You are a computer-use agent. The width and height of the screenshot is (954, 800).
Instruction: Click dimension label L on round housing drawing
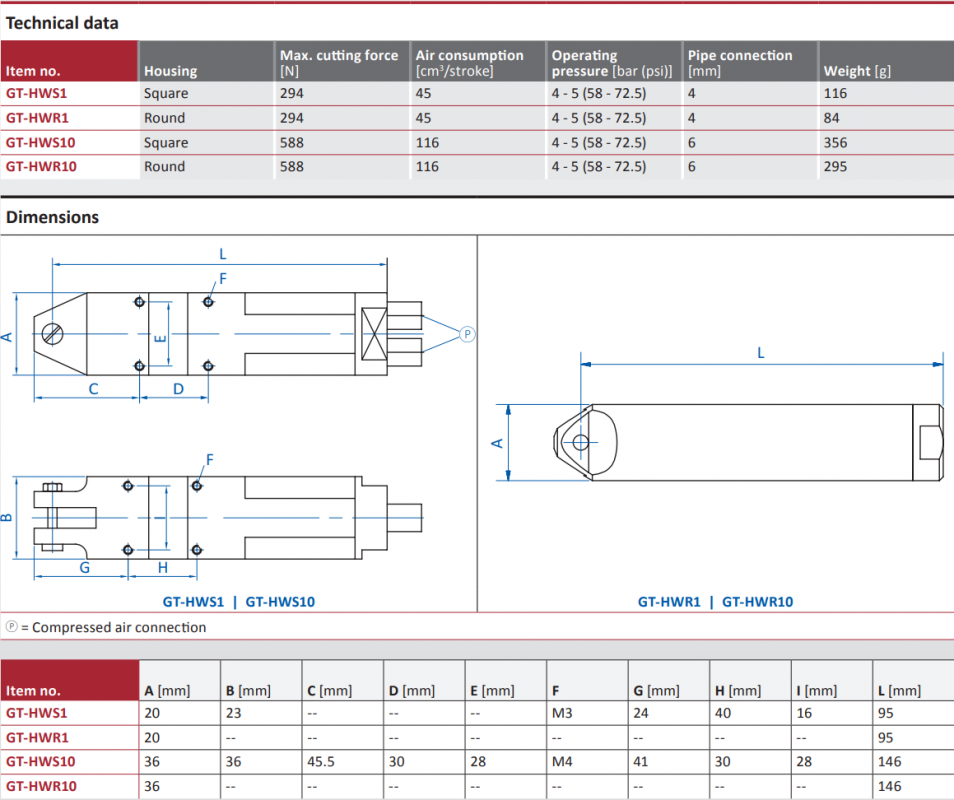(x=761, y=353)
